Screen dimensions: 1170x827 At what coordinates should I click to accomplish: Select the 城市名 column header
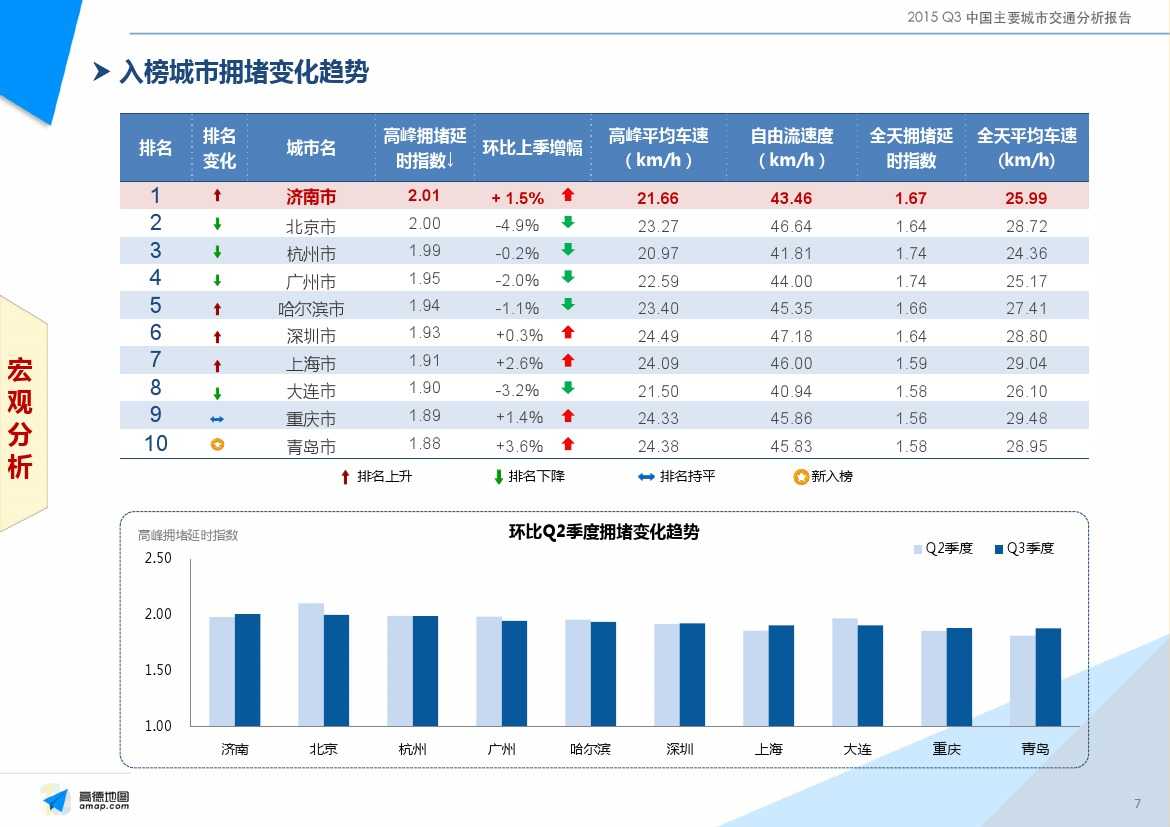pyautogui.click(x=311, y=148)
